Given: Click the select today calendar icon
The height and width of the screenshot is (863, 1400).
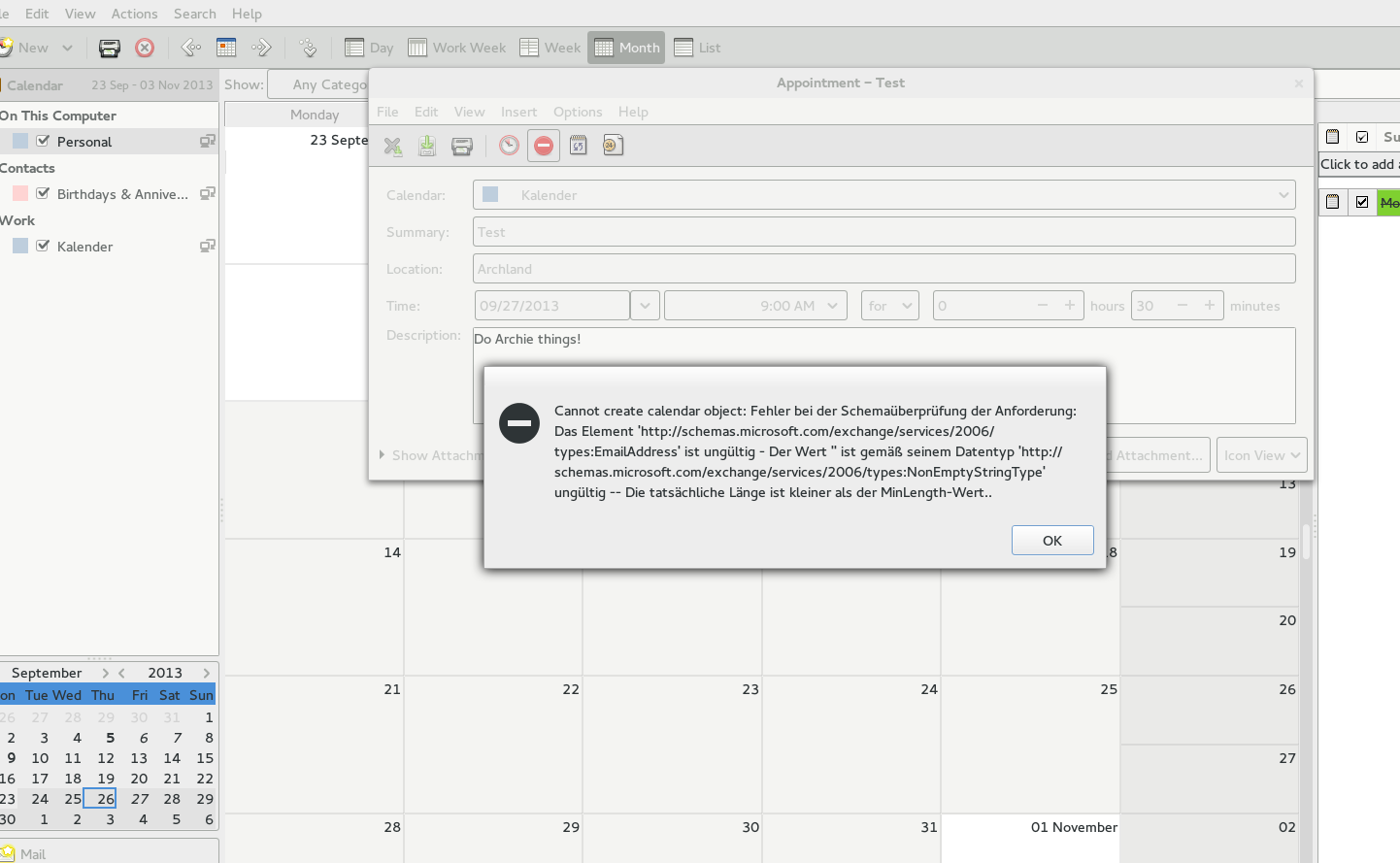Looking at the screenshot, I should click(x=226, y=48).
